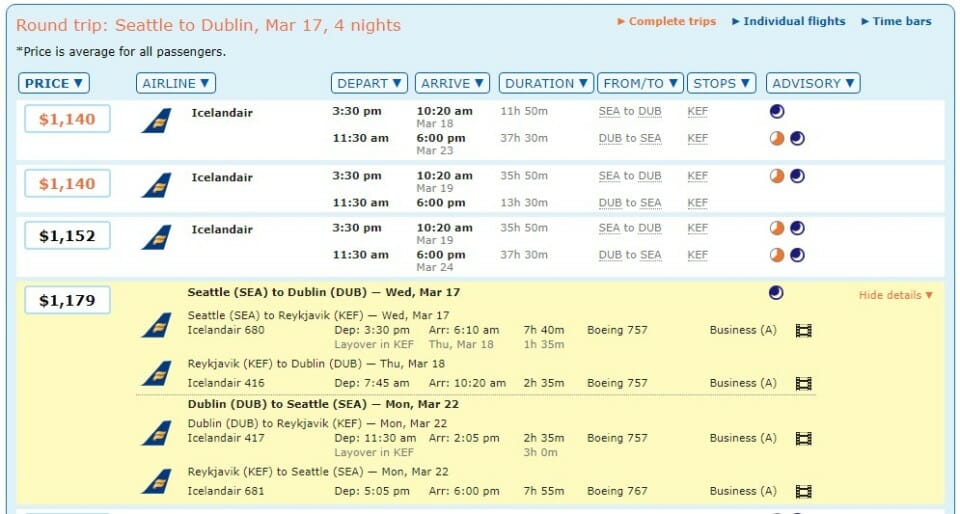Select the $1,179 fare button
The image size is (960, 514).
(x=67, y=300)
